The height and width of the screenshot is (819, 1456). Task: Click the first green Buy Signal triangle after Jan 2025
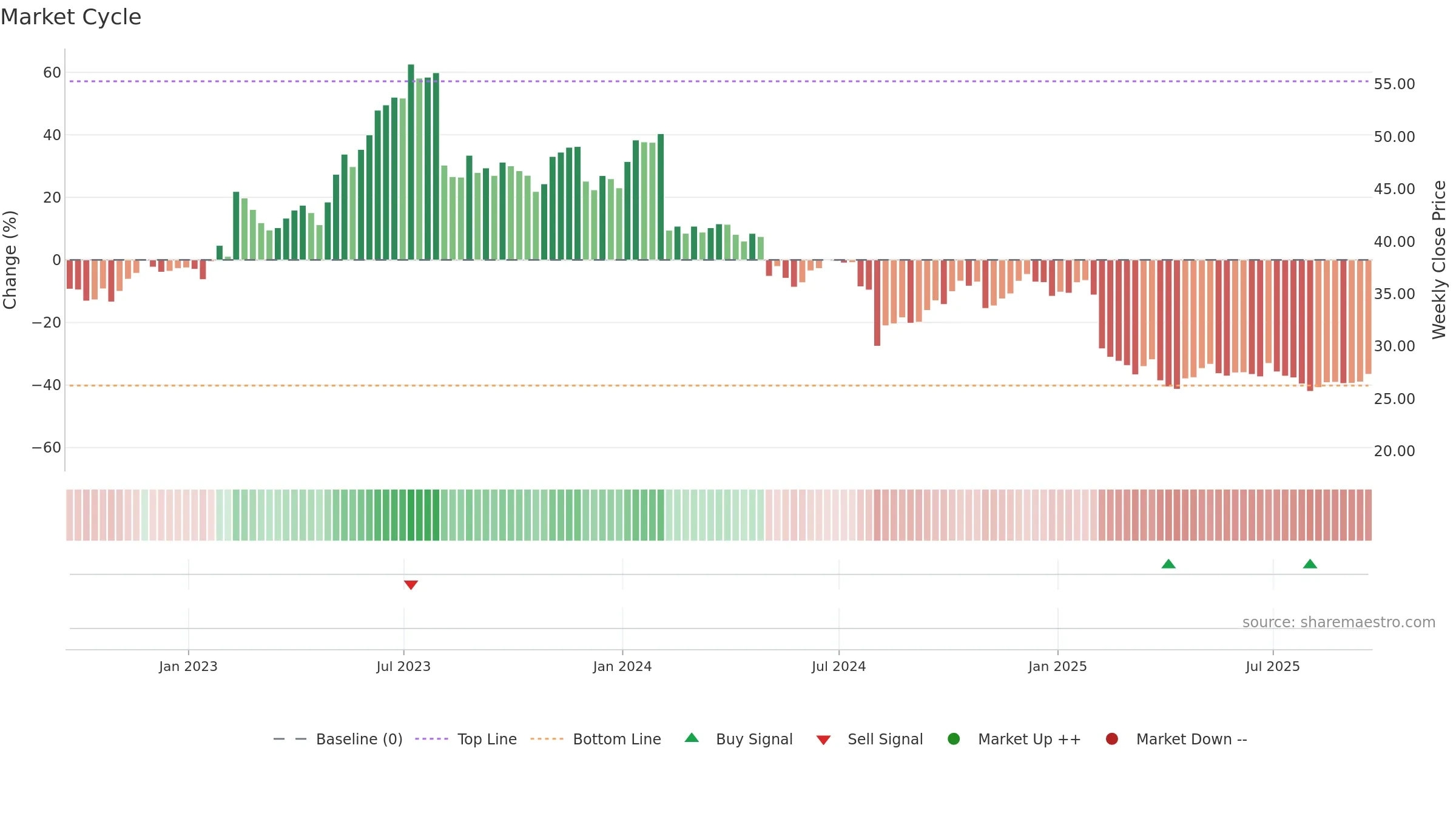coord(1168,564)
